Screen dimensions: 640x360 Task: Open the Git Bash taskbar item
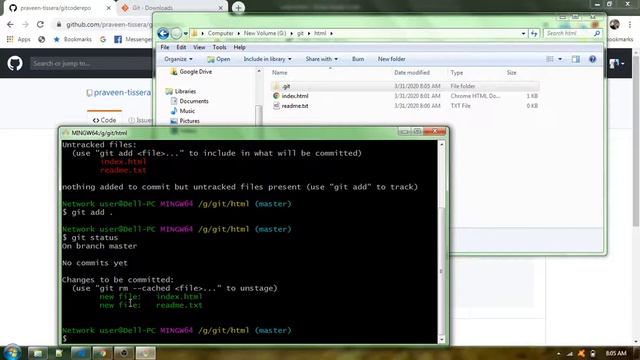145,353
